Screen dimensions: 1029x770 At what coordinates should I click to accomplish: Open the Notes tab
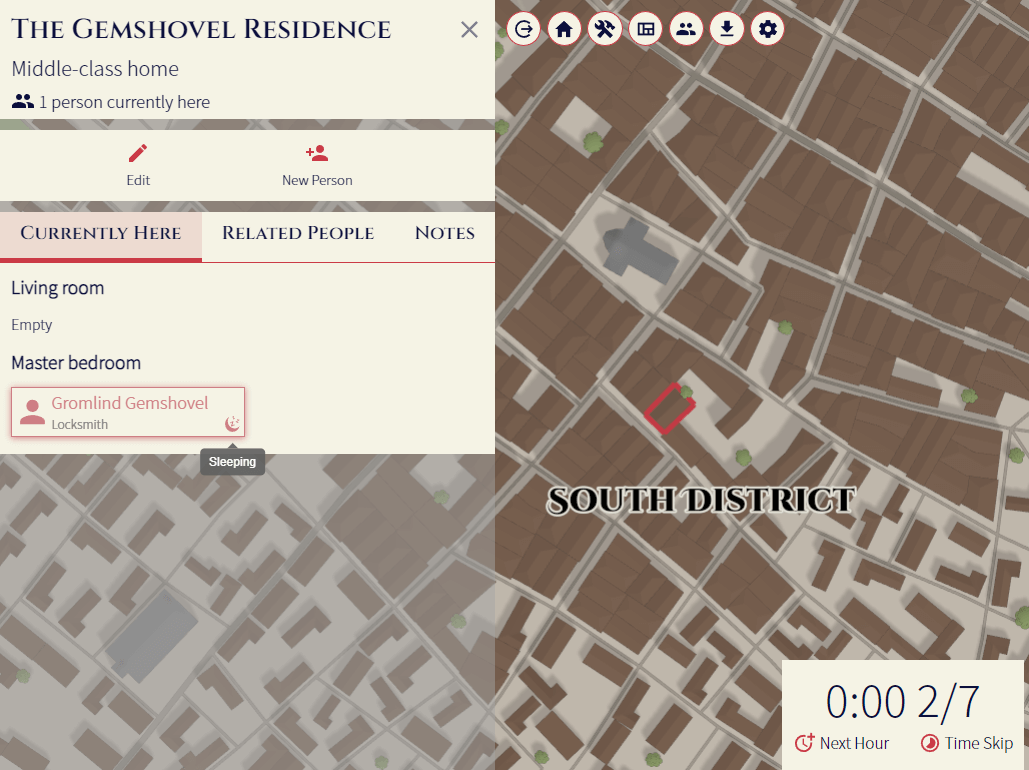coord(444,233)
